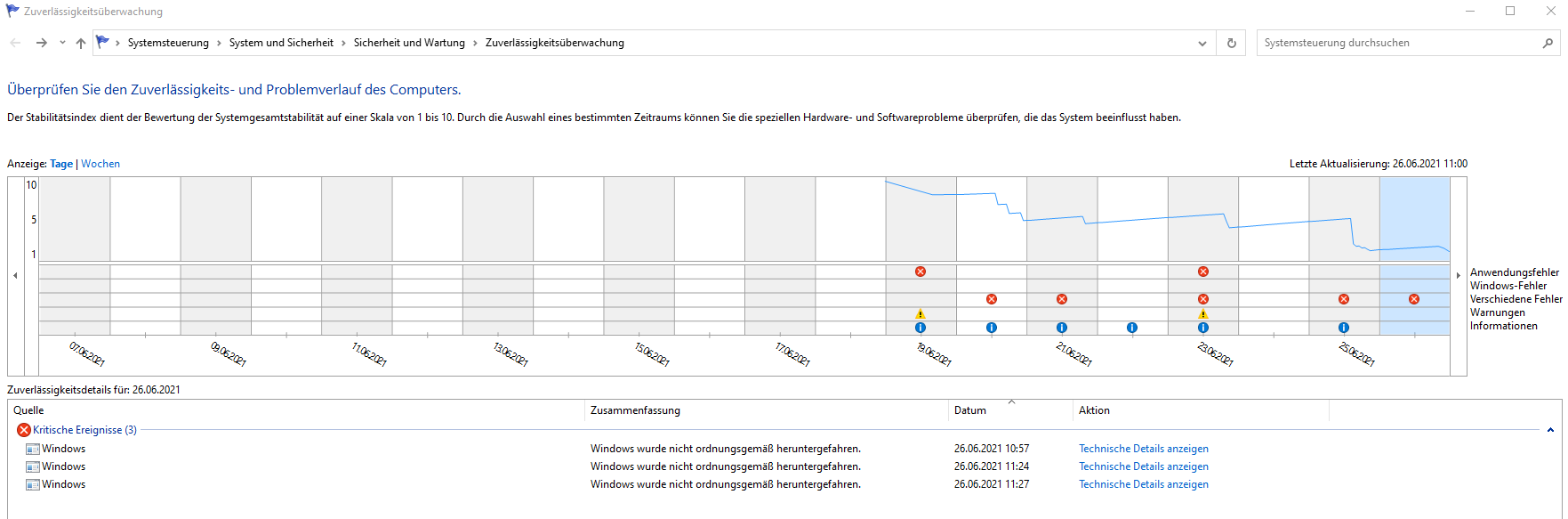Open the address bar history dropdown
This screenshot has height=519, width=1568.
(1202, 43)
